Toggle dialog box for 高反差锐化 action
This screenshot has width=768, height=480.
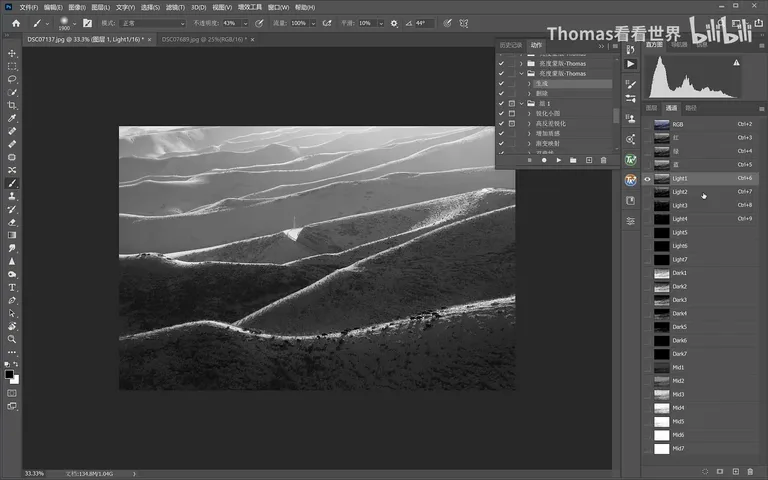click(x=512, y=123)
